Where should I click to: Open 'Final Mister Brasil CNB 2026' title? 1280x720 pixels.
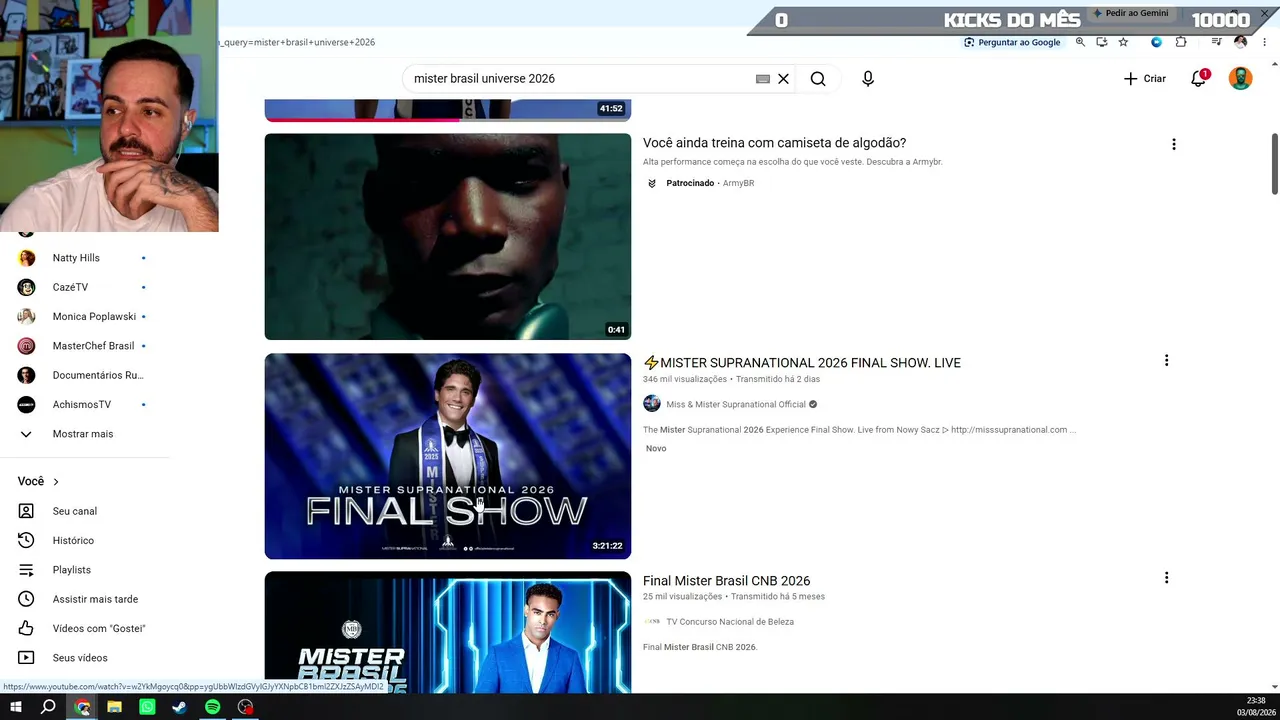[726, 581]
